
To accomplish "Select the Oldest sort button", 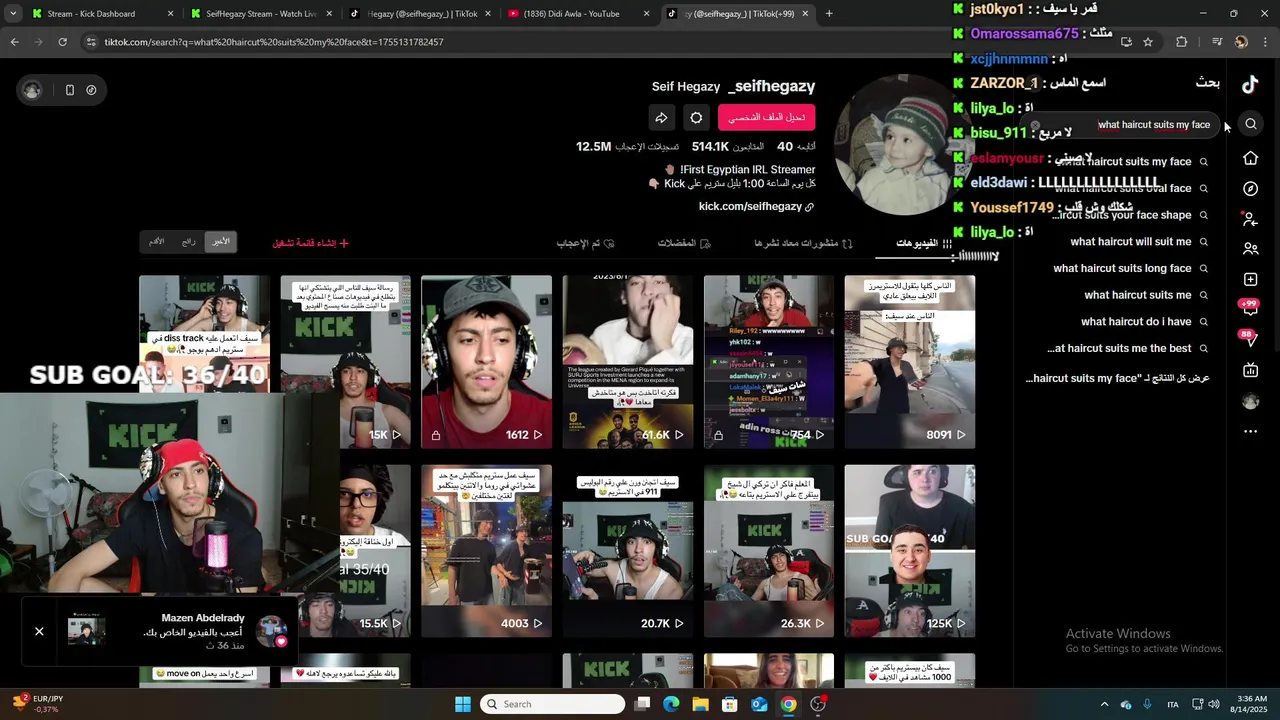I will (x=157, y=242).
